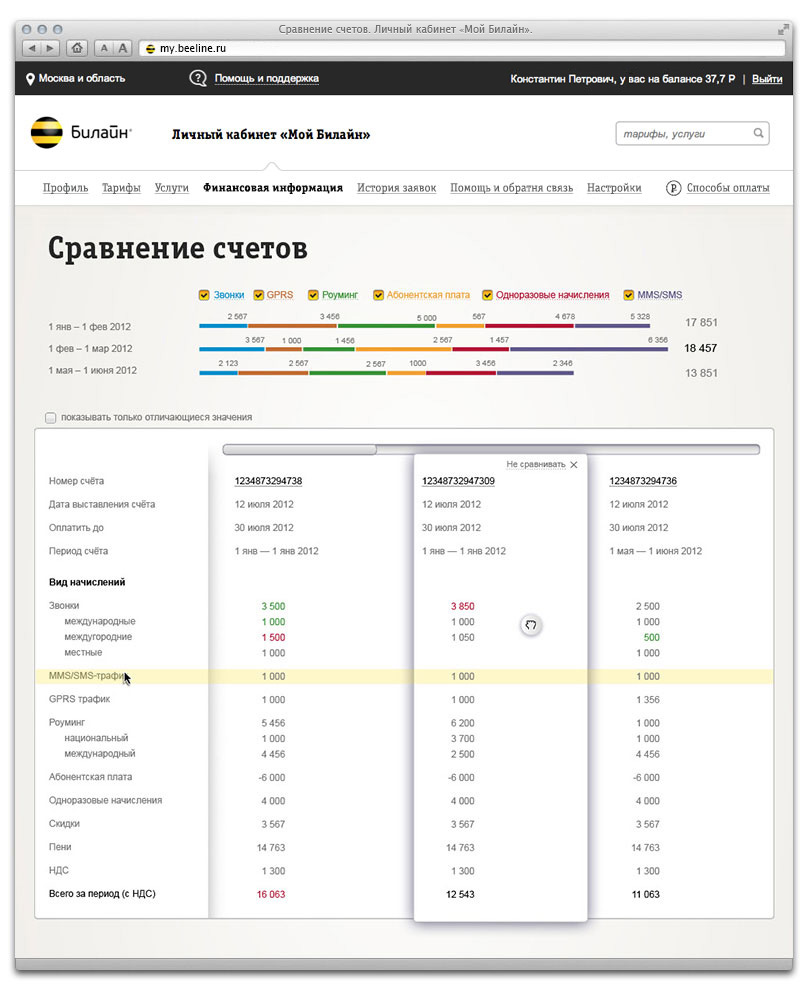Disable the MMS/SMS legend checkbox

click(x=629, y=295)
